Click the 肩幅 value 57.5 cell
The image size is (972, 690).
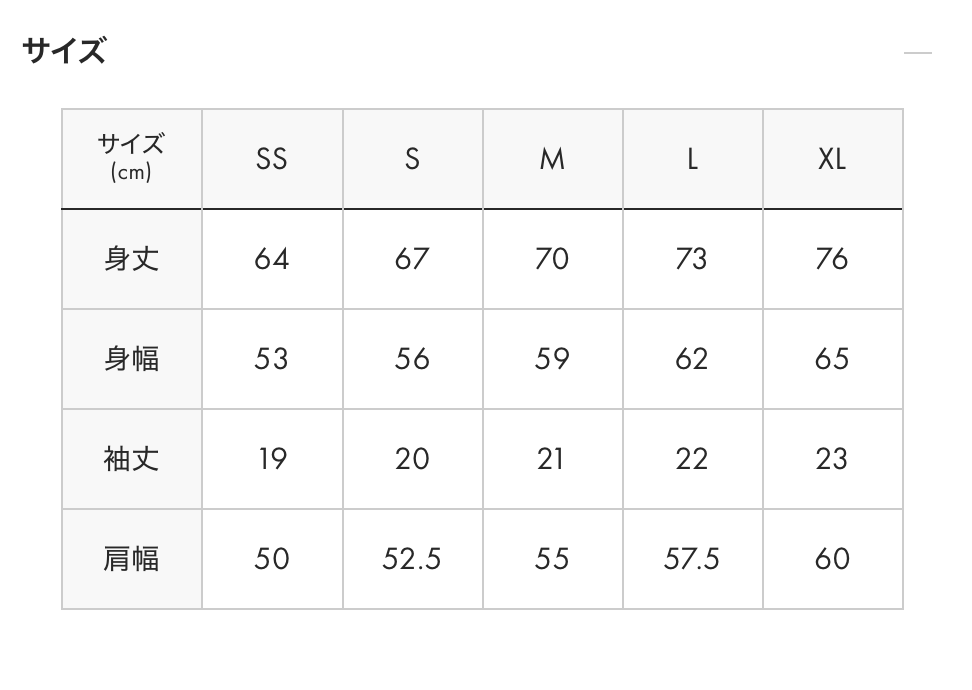pos(692,559)
